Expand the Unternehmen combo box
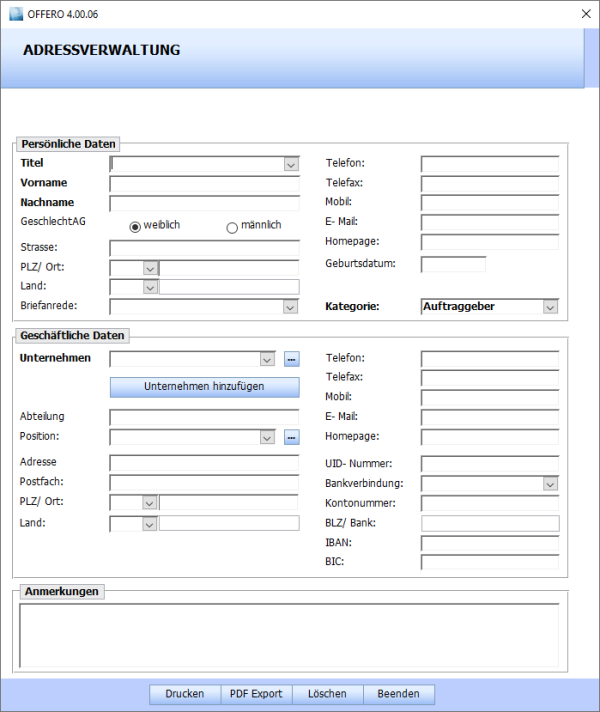 tap(268, 359)
